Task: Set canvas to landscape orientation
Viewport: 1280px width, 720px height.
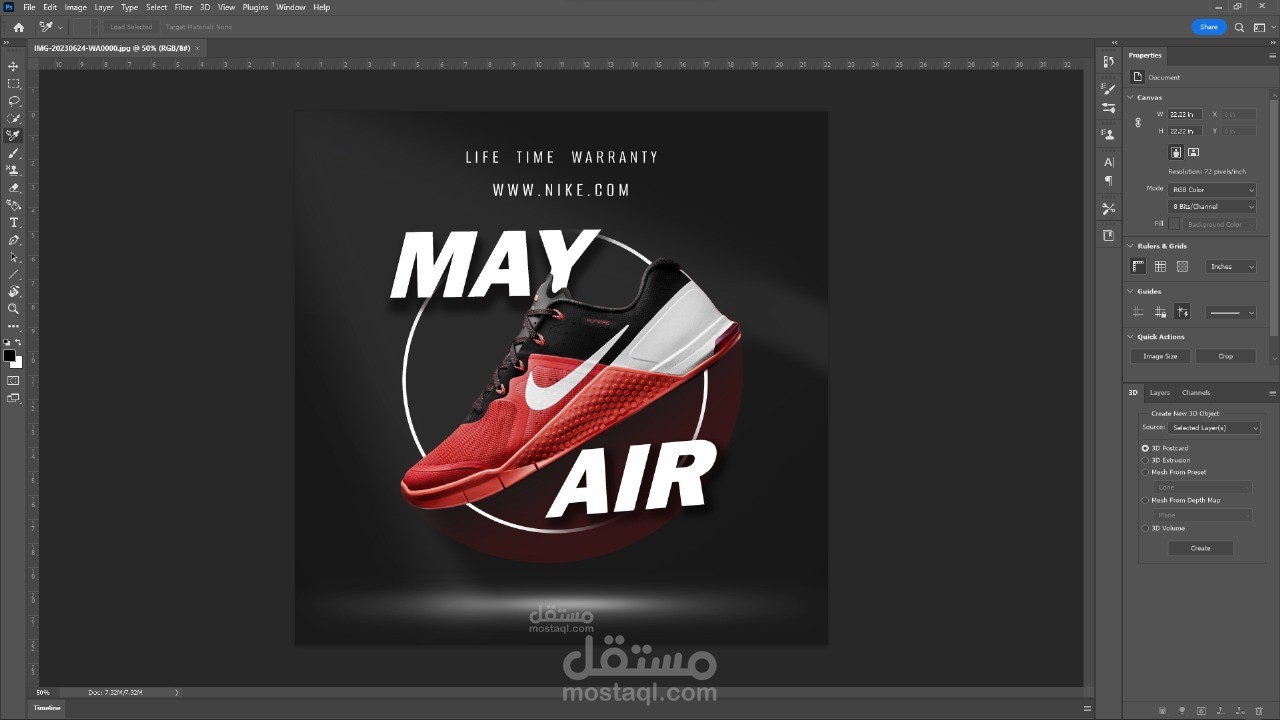Action: [x=1193, y=153]
